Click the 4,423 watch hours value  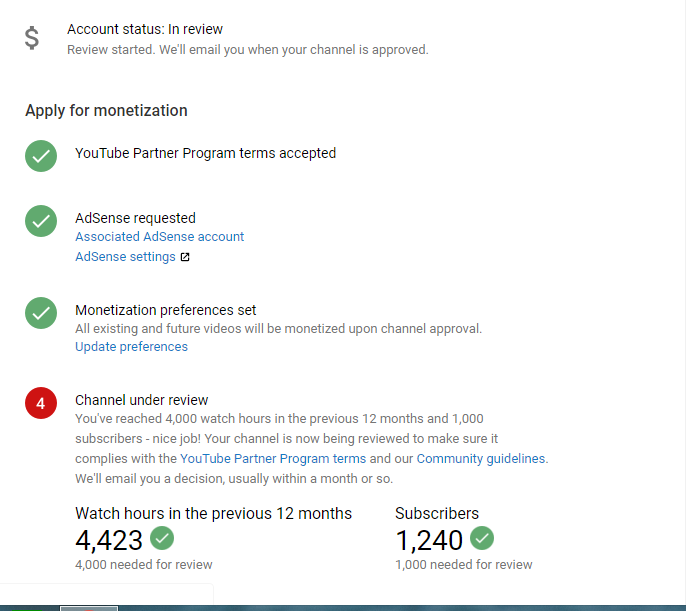point(109,540)
